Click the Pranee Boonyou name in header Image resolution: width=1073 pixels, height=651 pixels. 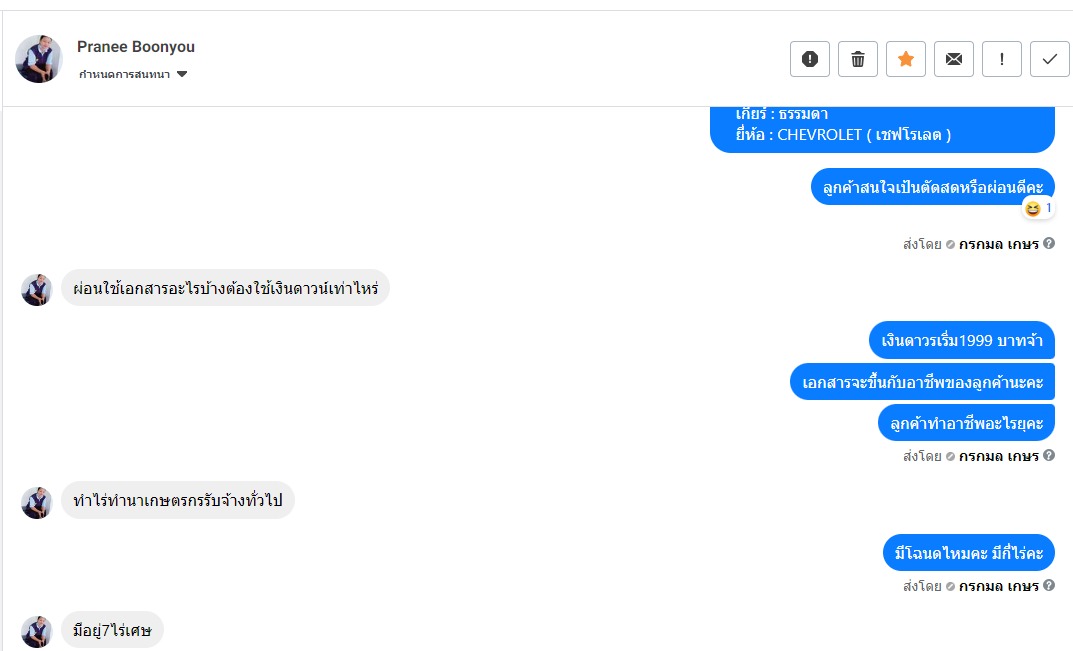point(136,47)
